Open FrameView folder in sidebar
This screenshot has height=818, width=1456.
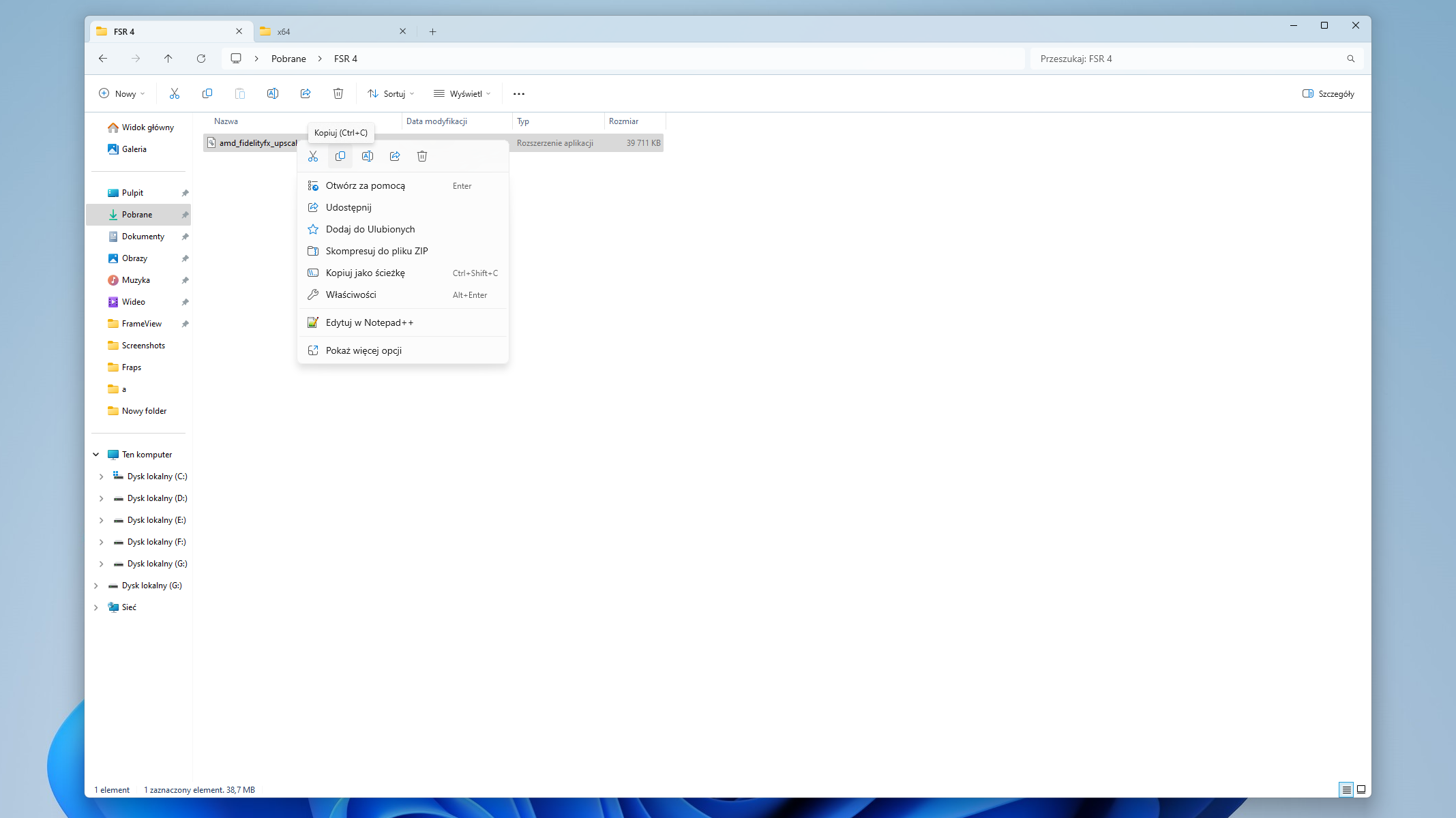(138, 324)
